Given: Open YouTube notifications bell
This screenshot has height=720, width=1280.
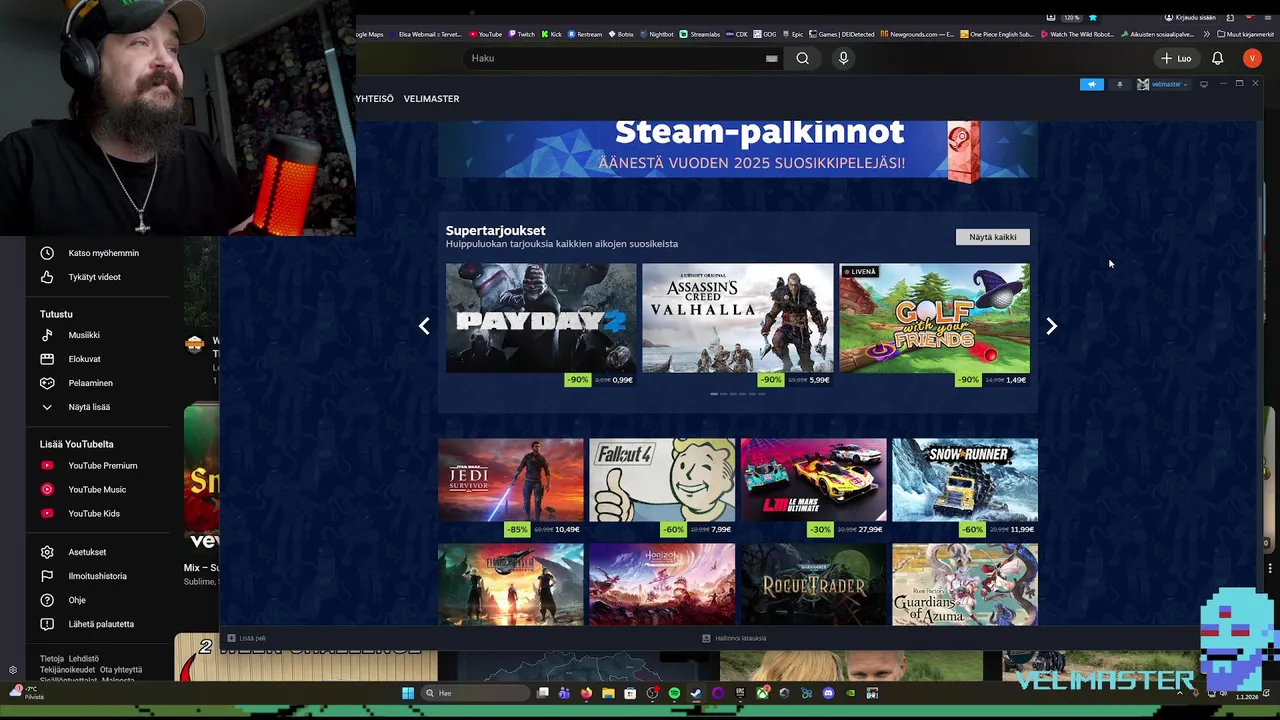Looking at the screenshot, I should coord(1217,58).
